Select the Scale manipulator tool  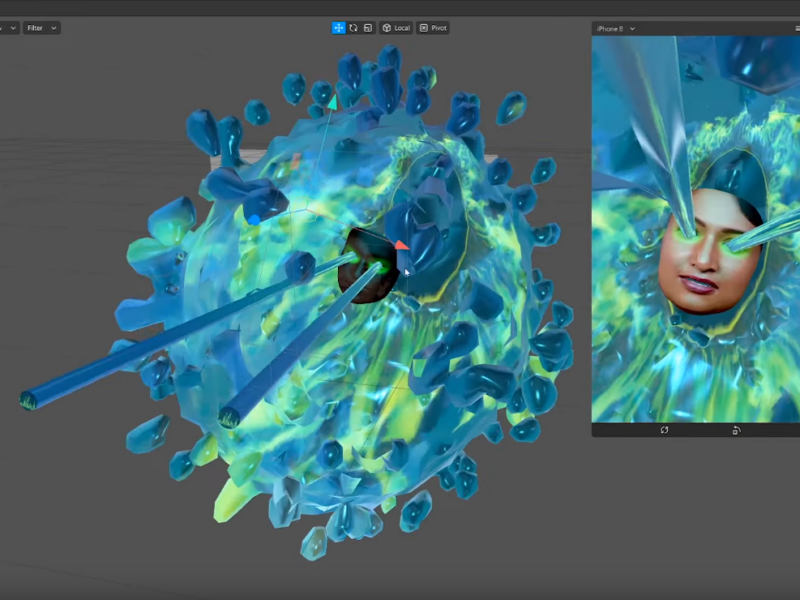(x=367, y=28)
